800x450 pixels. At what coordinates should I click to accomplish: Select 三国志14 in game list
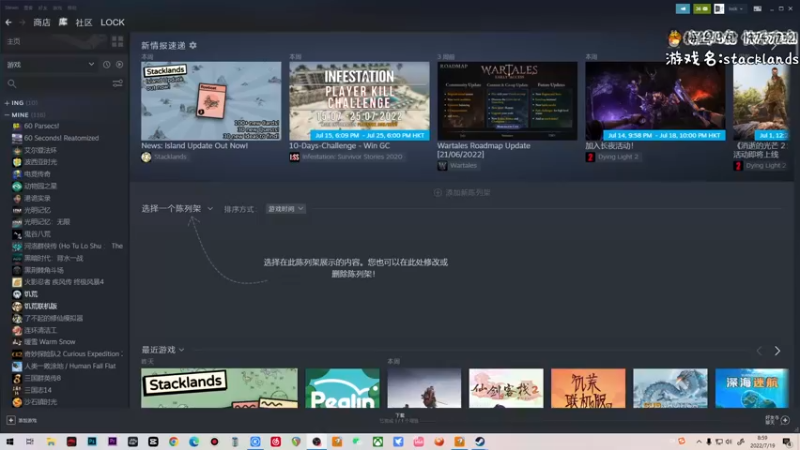tap(38, 390)
